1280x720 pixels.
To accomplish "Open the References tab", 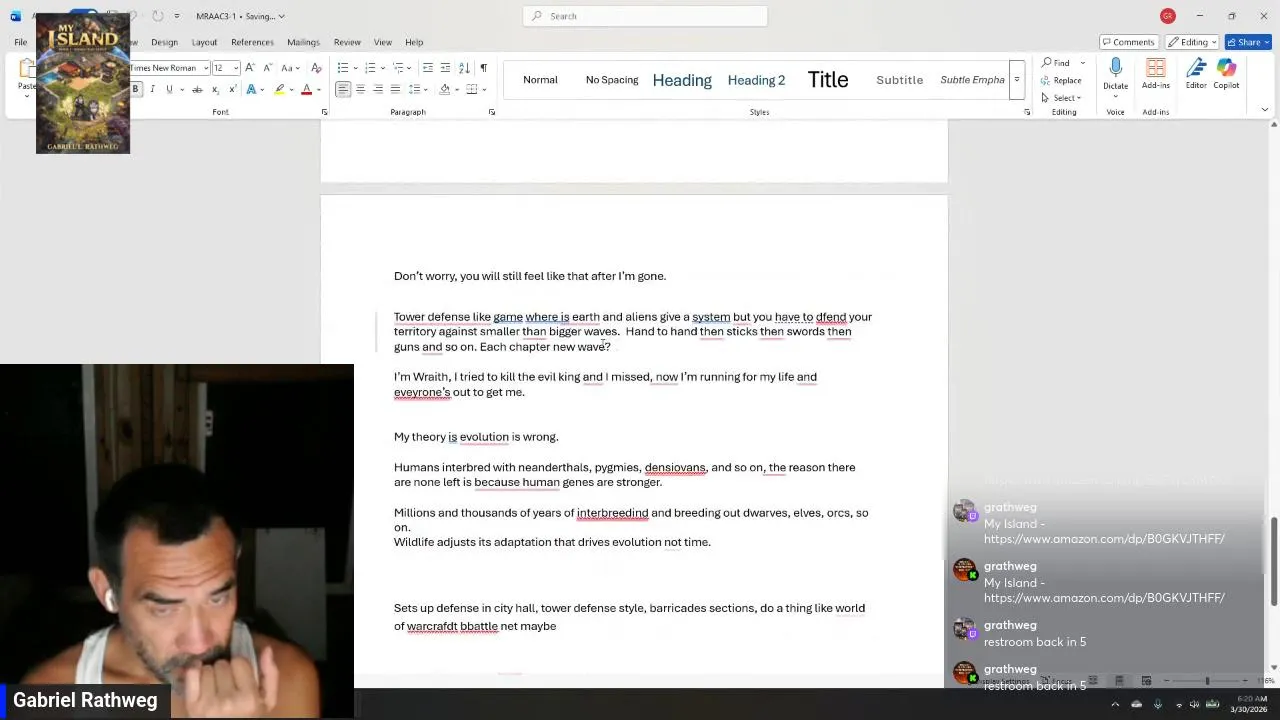I will 252,42.
